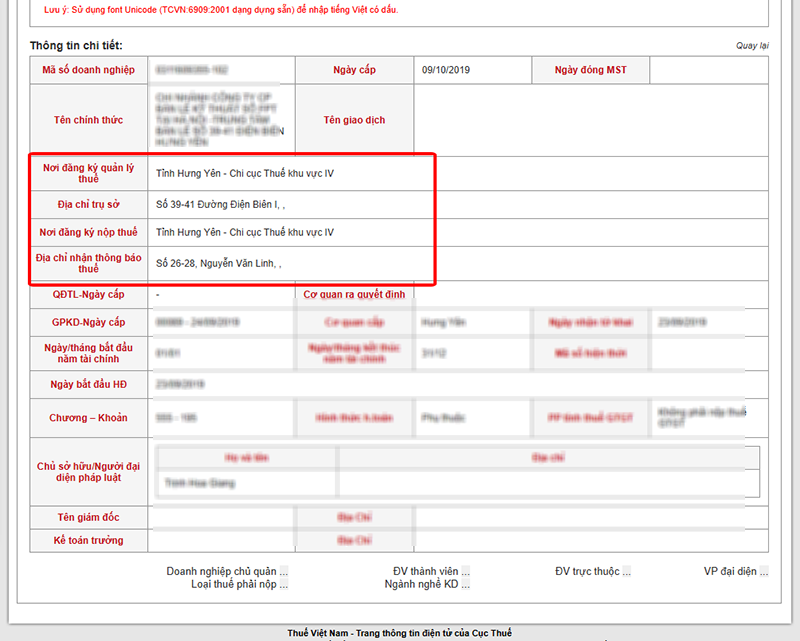The height and width of the screenshot is (641, 800).
Task: Click 'Tên chính thức' label cell
Action: click(x=89, y=120)
